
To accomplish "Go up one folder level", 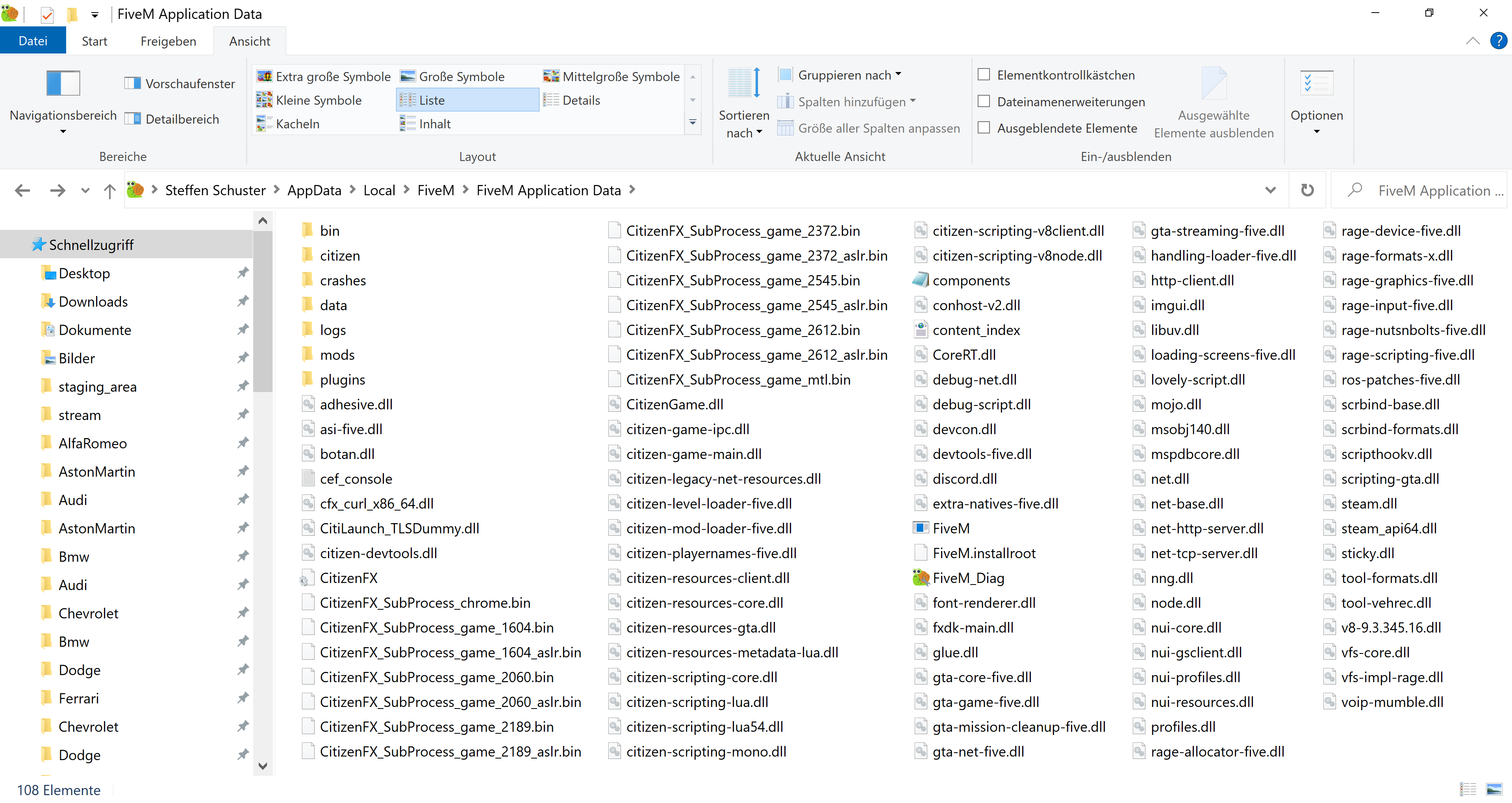I will [109, 190].
